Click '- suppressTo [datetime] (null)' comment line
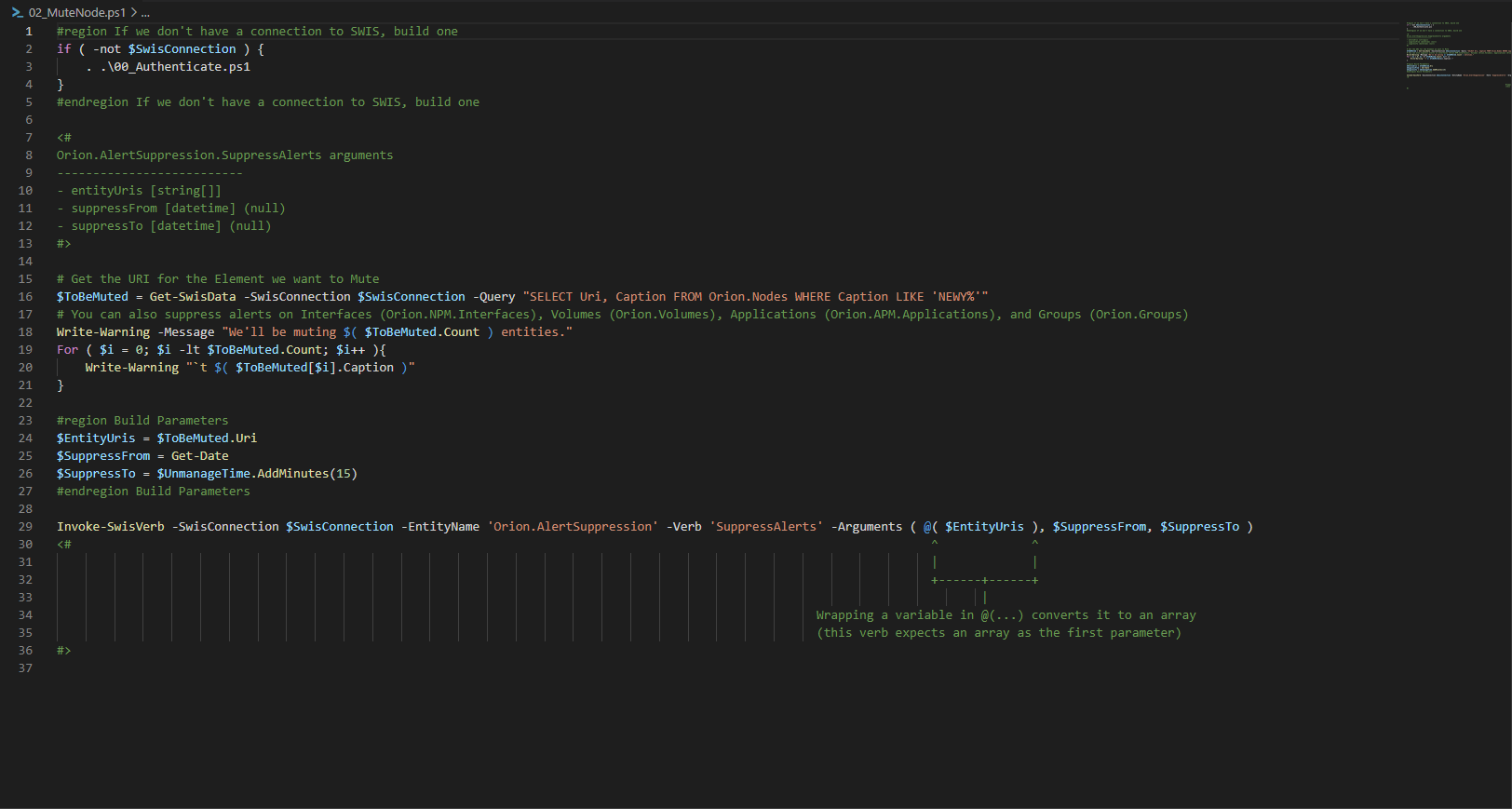 pos(164,226)
